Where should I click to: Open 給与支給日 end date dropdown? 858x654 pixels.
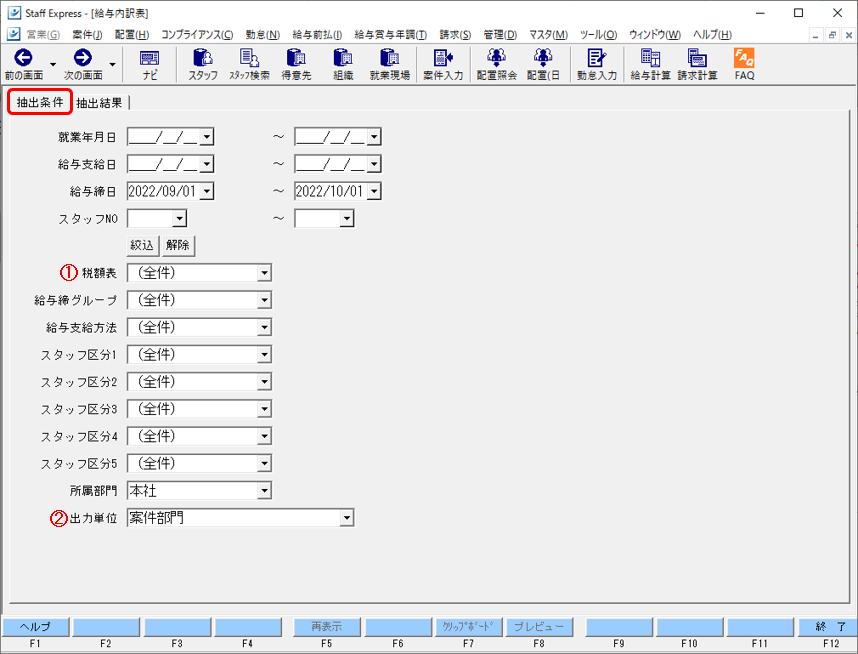374,164
